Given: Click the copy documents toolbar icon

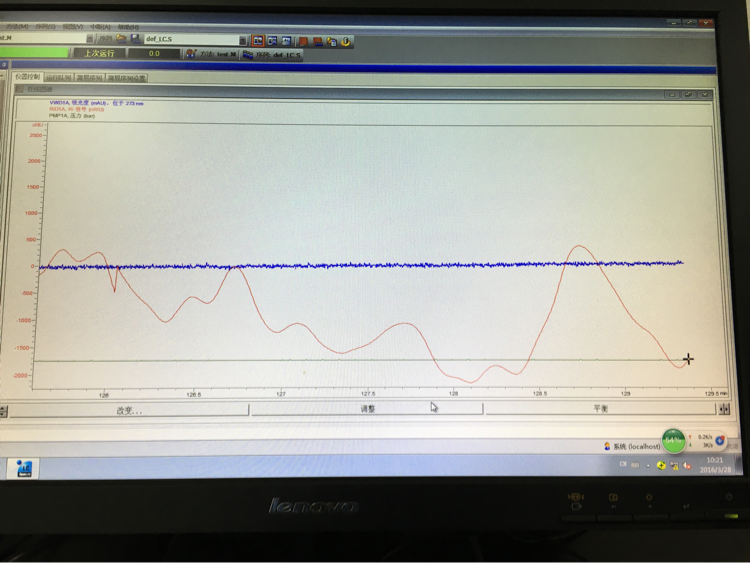Looking at the screenshot, I should [x=331, y=42].
